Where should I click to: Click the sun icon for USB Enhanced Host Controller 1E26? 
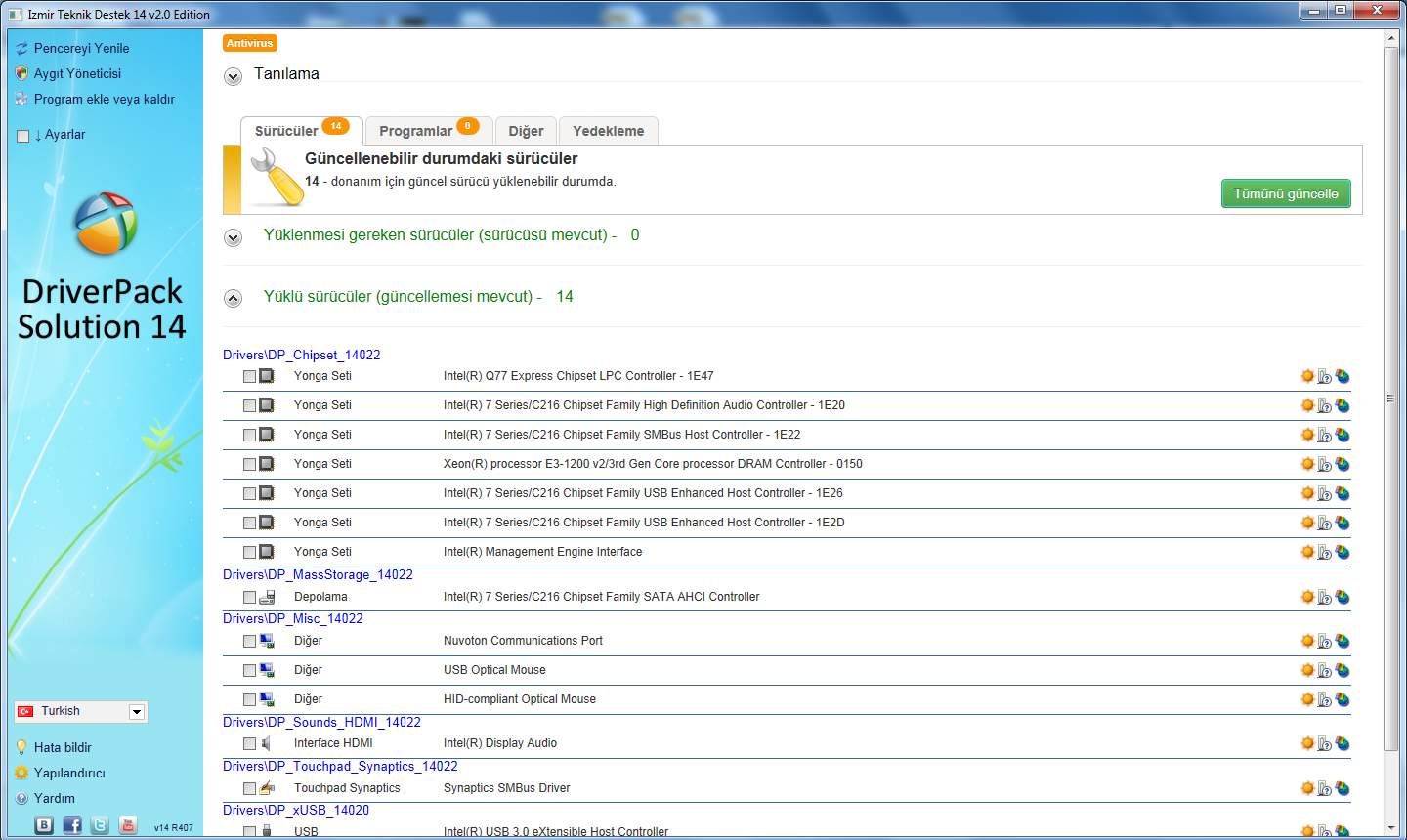tap(1307, 493)
